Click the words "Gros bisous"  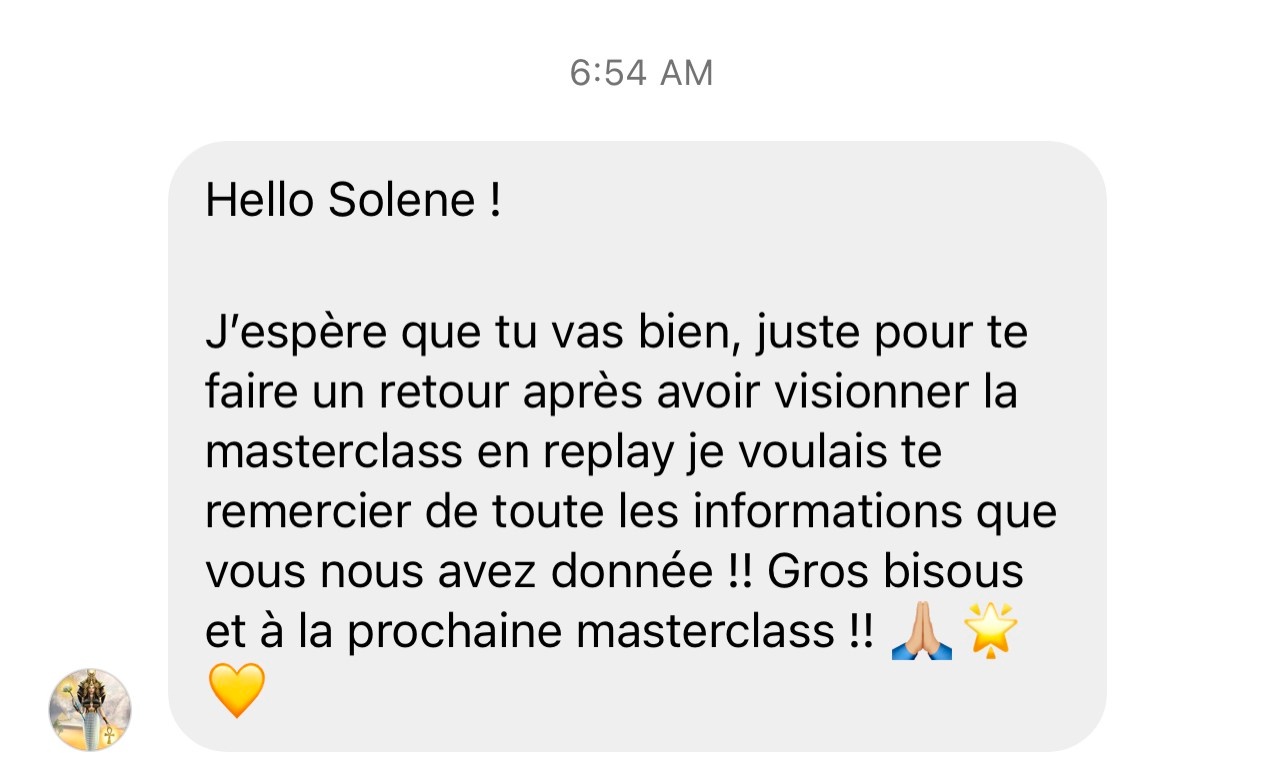point(895,572)
